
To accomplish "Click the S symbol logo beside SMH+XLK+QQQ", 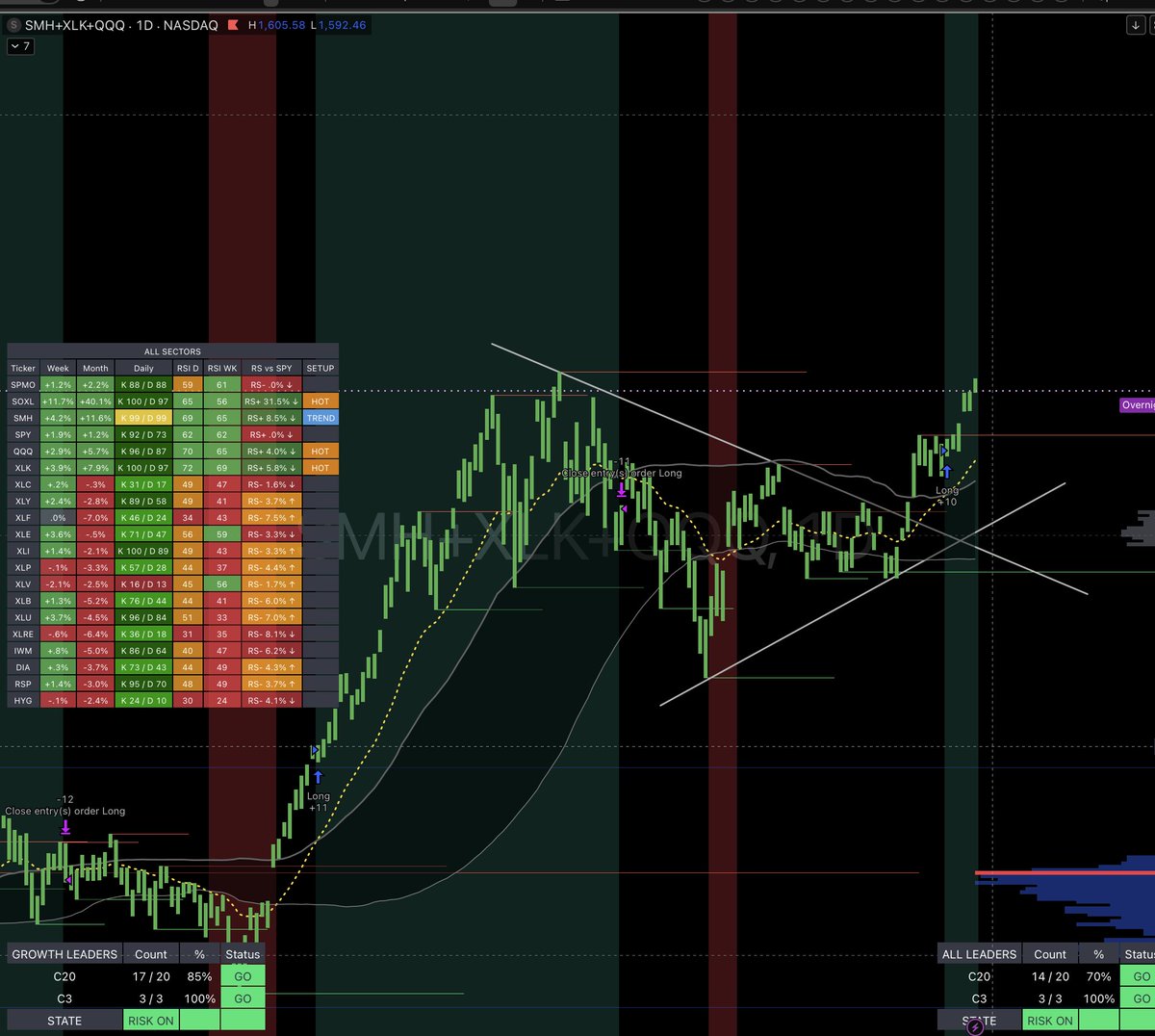I will pos(14,25).
